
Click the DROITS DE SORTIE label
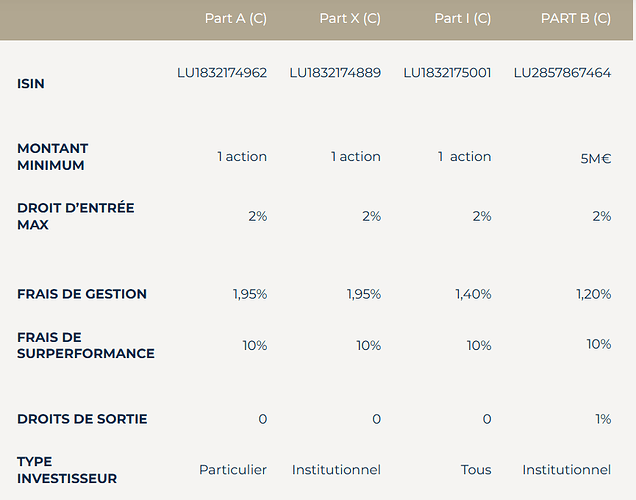(82, 419)
